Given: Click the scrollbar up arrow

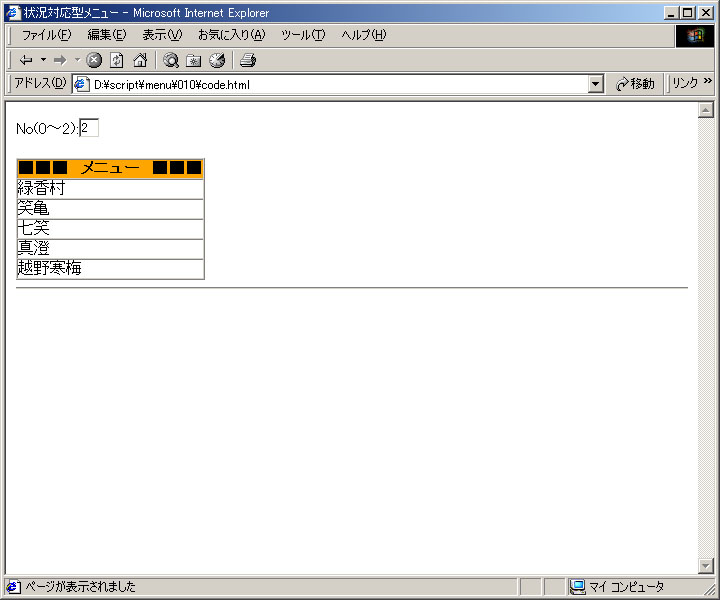Looking at the screenshot, I should [705, 110].
